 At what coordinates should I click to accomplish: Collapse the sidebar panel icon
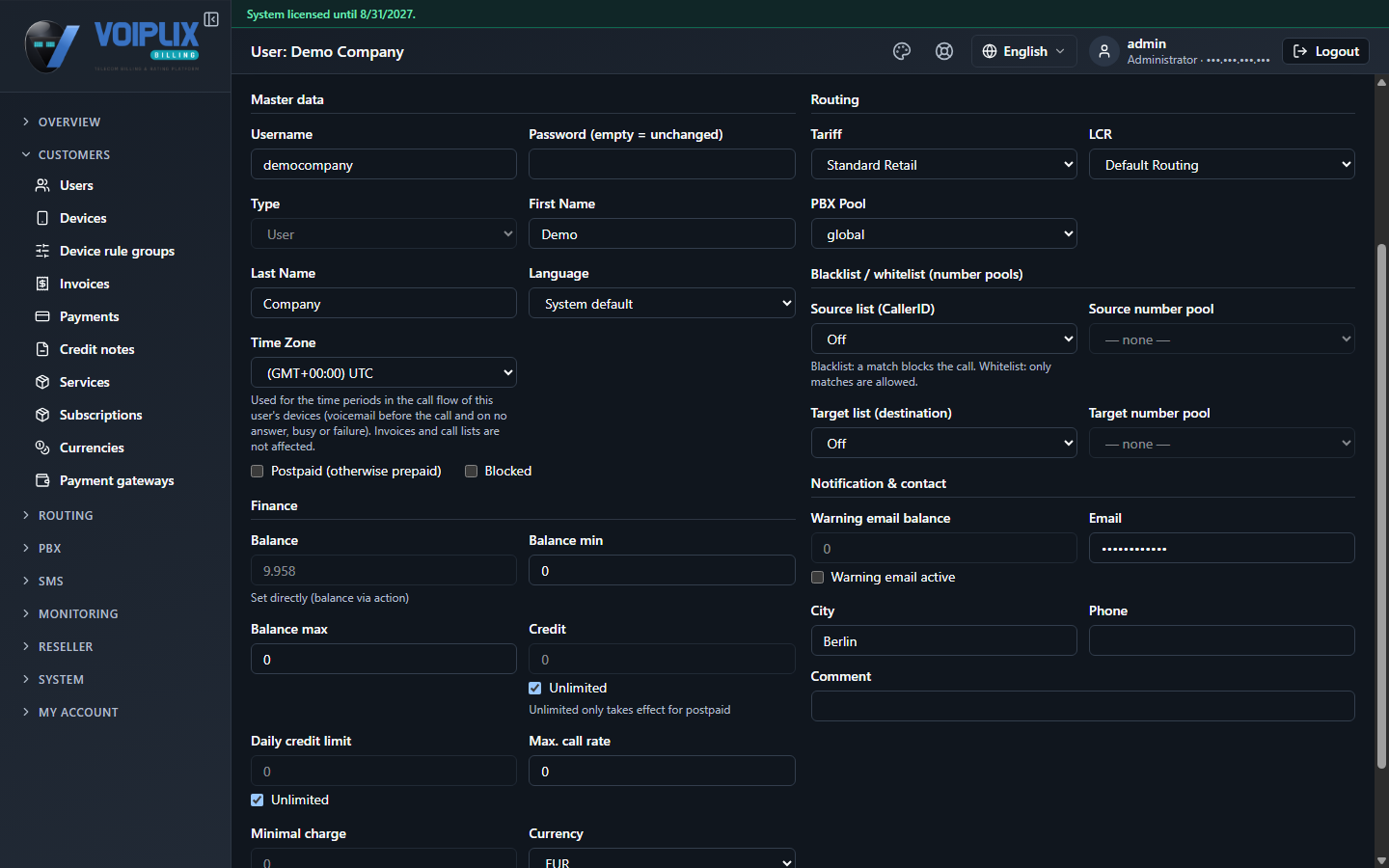tap(211, 19)
